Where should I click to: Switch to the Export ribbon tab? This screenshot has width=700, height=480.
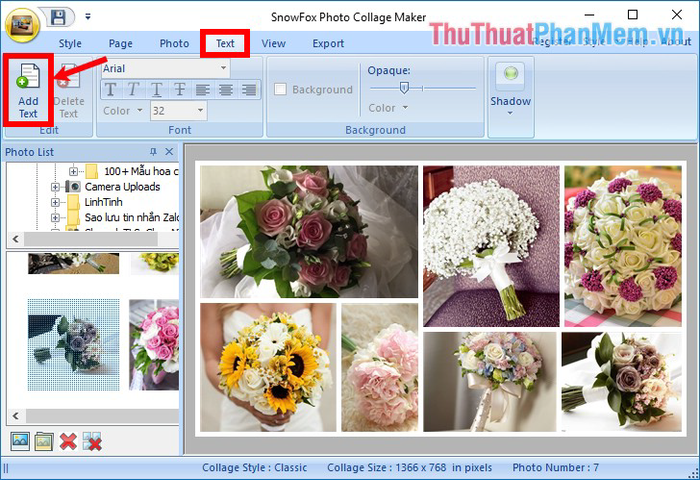pyautogui.click(x=328, y=43)
